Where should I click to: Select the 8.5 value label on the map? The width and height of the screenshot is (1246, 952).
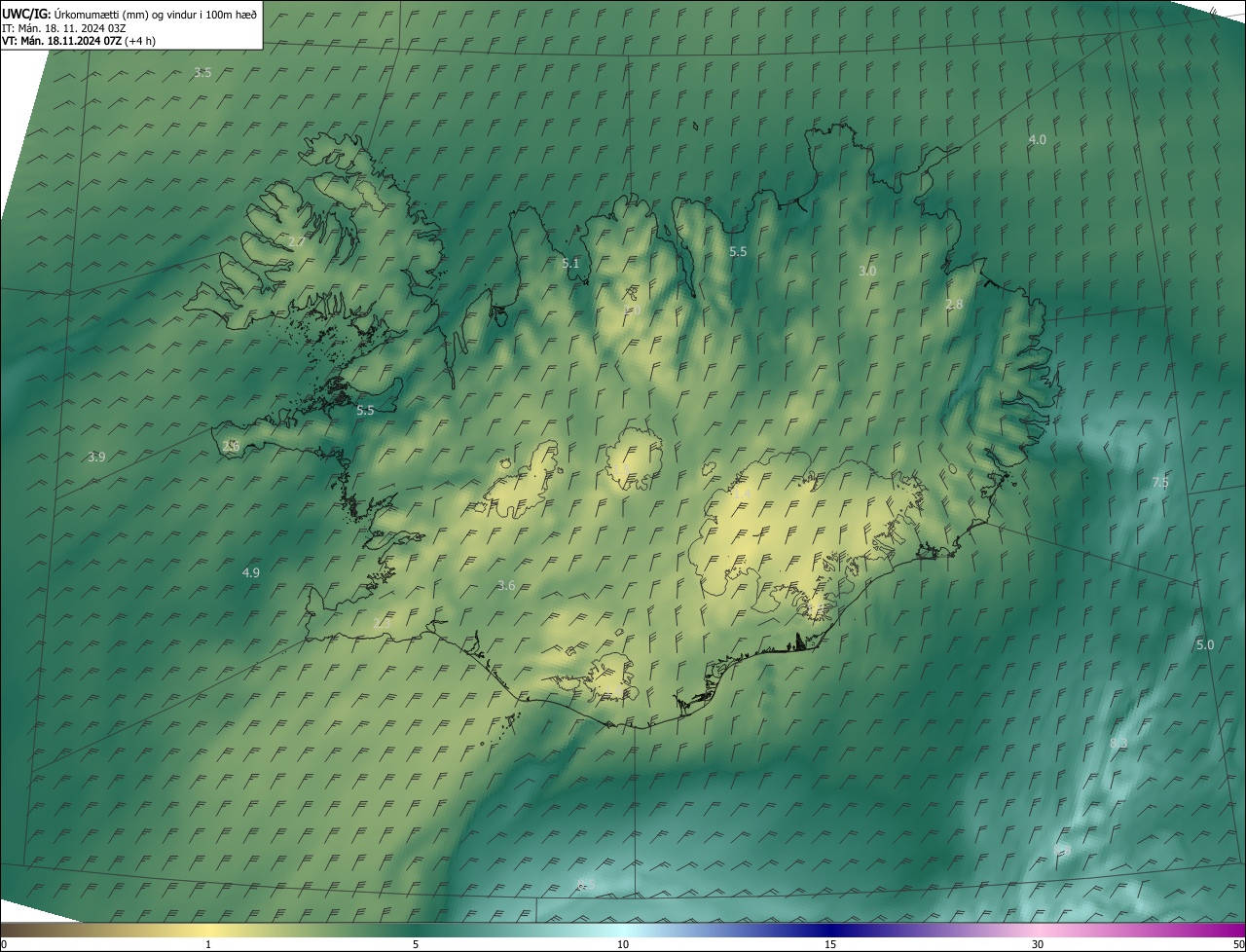586,884
